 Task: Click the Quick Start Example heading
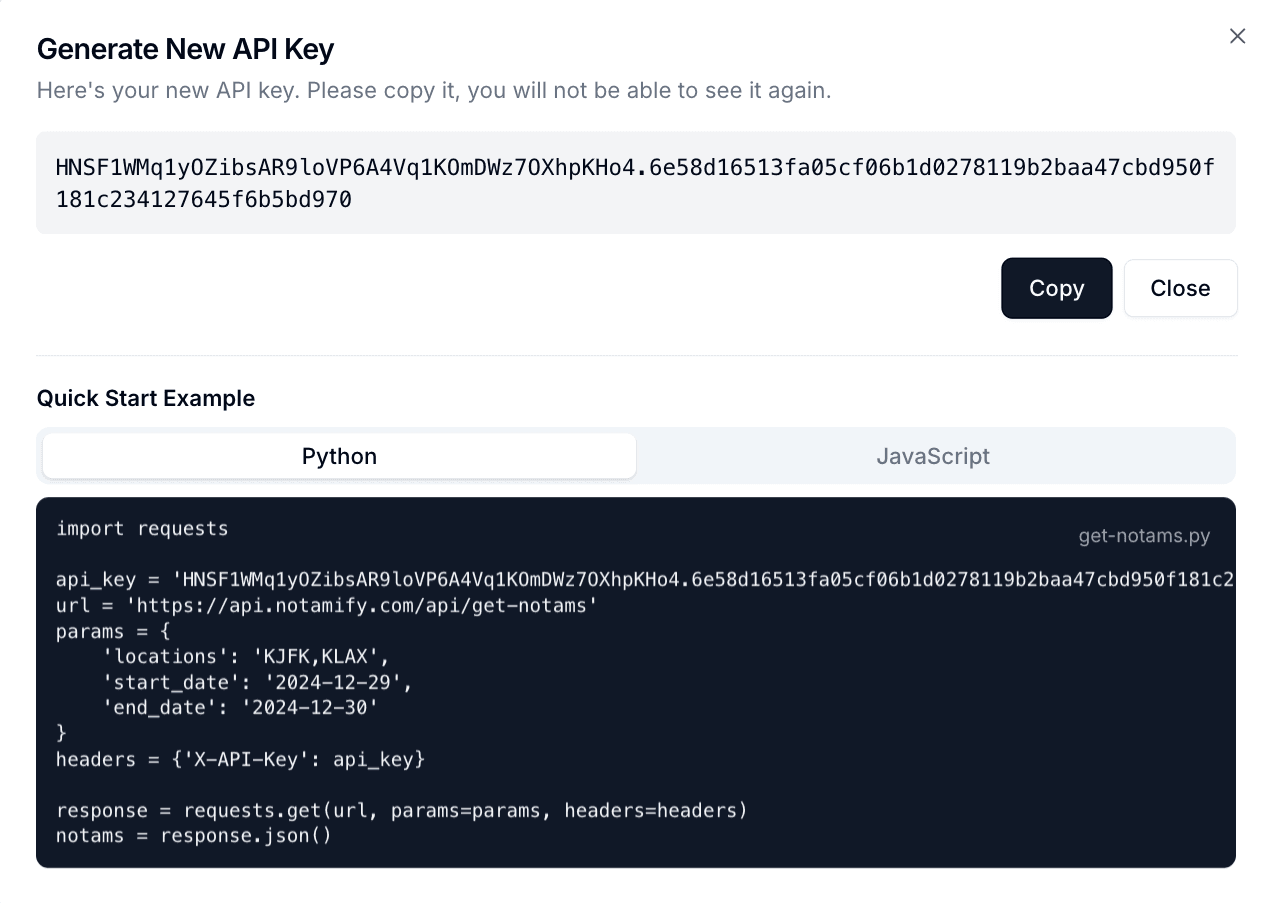pyautogui.click(x=145, y=398)
